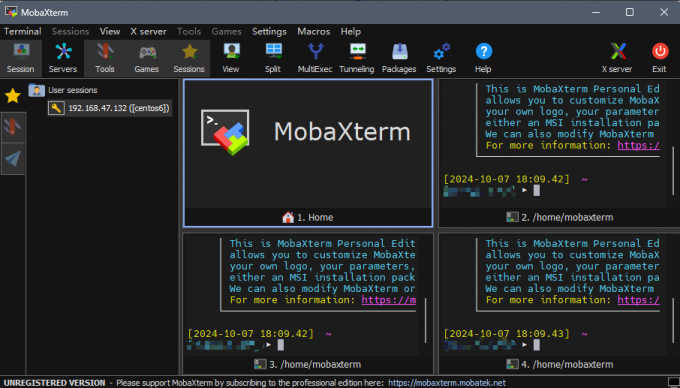
Task: Toggle the X server toolbar button
Action: pyautogui.click(x=617, y=59)
